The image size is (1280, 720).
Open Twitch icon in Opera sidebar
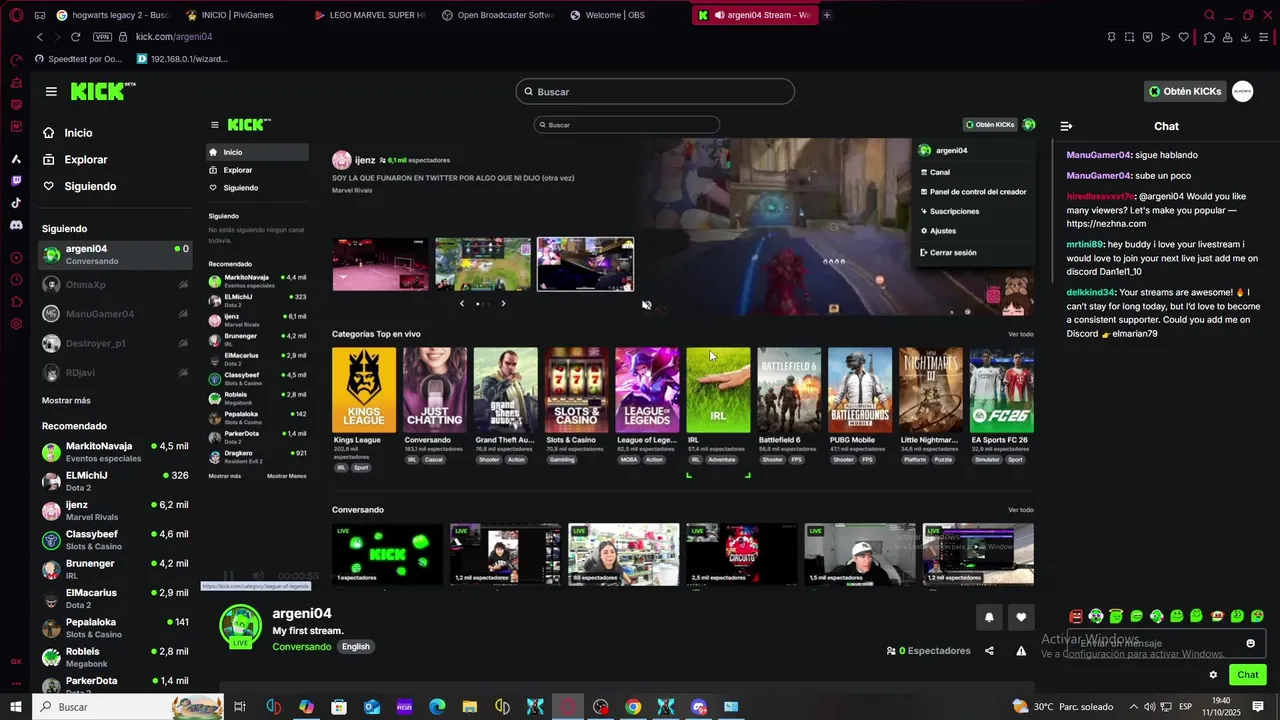click(x=16, y=181)
